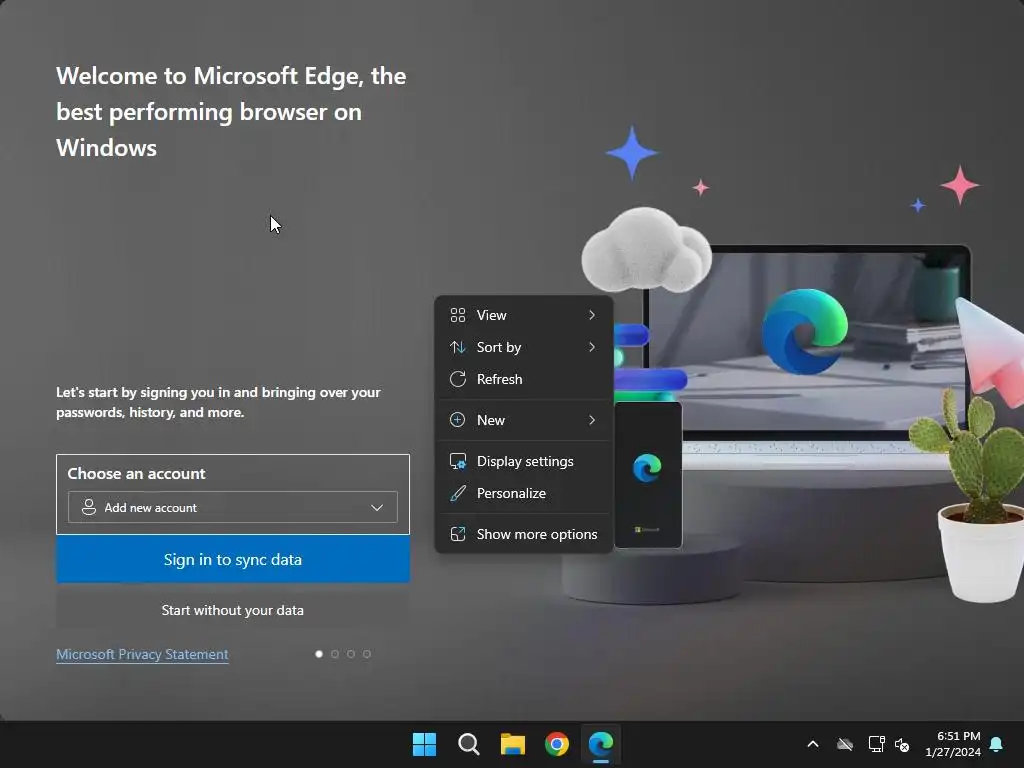Open the notifications bell icon
Viewport: 1024px width, 768px height.
pyautogui.click(x=997, y=744)
